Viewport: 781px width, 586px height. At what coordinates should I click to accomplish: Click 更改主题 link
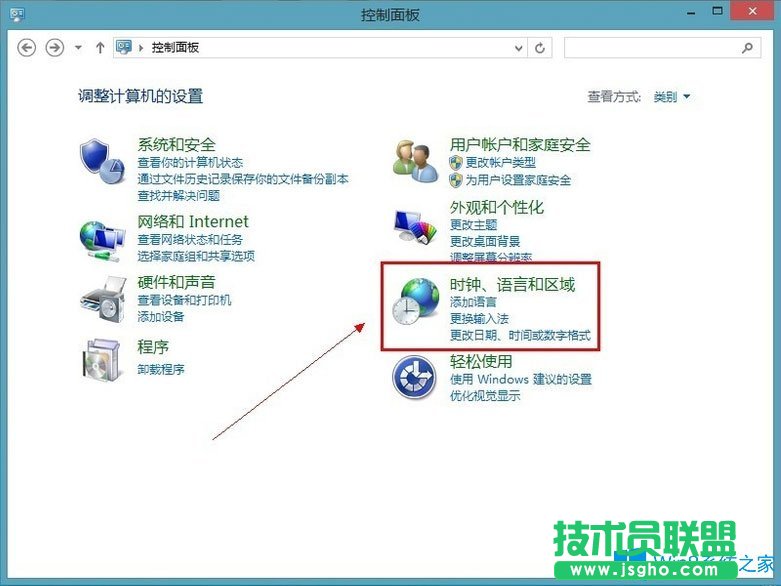pos(473,225)
